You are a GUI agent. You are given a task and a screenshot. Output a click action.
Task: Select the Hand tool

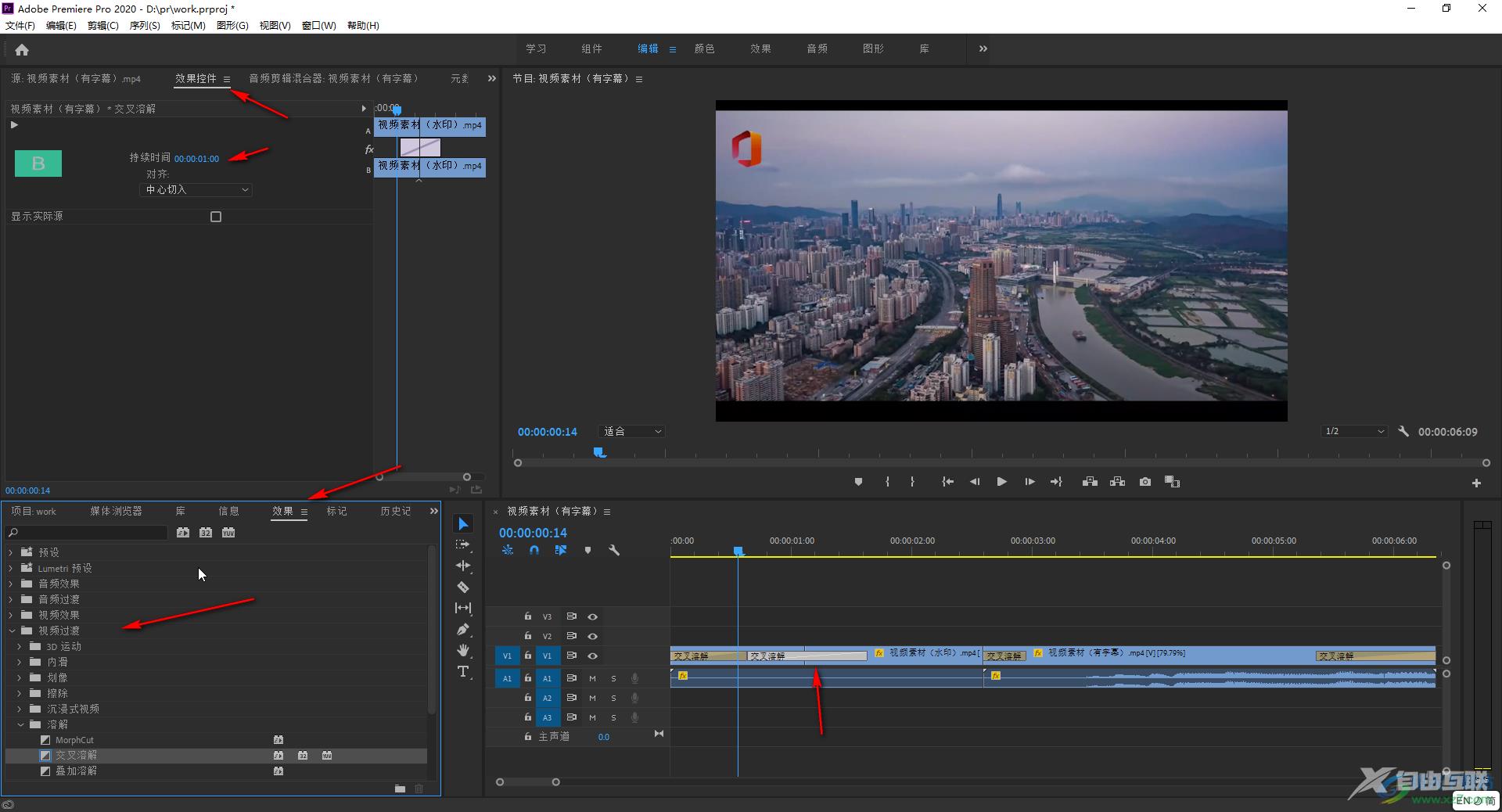[463, 650]
